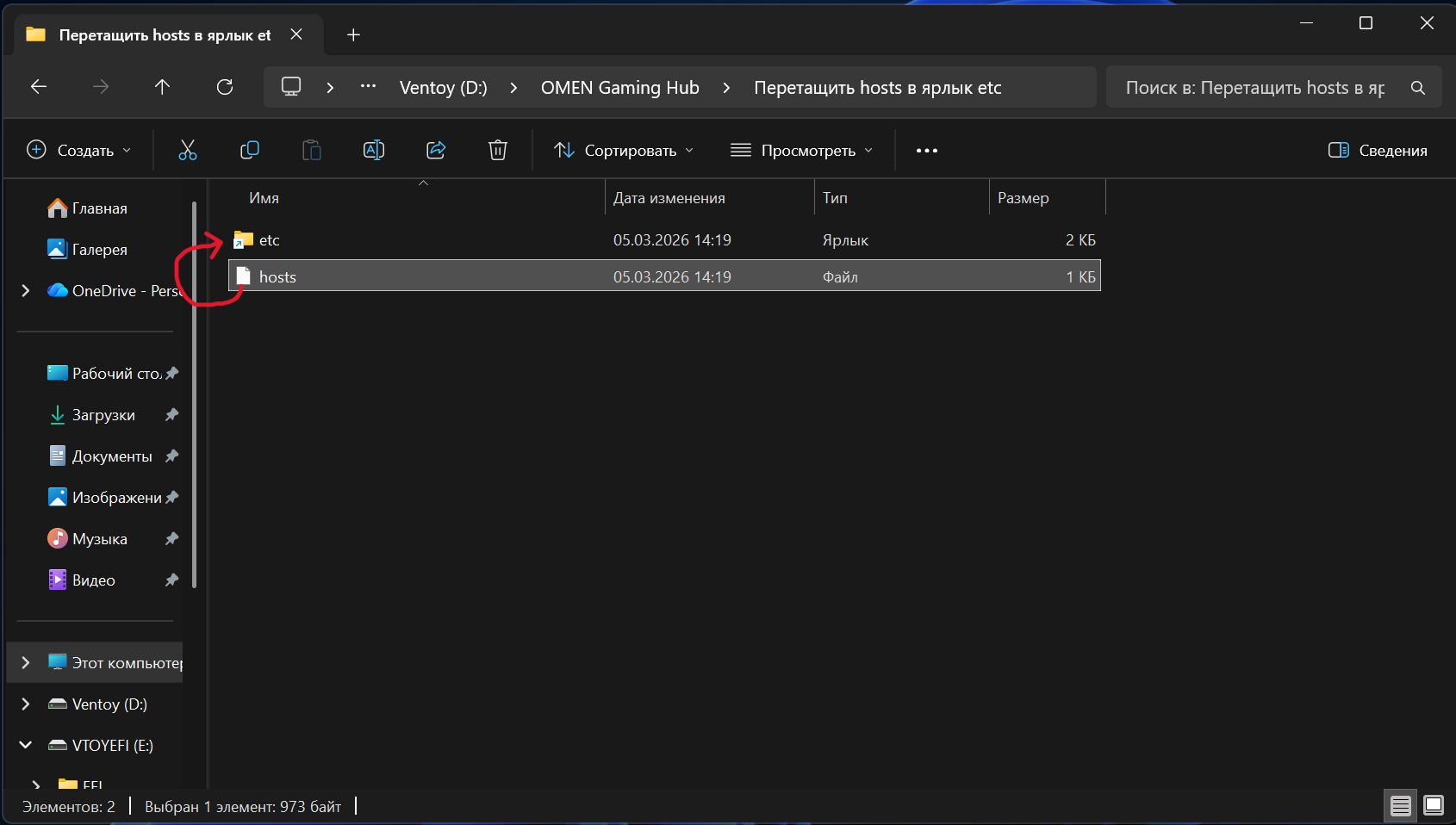The height and width of the screenshot is (825, 1456).
Task: Open the See more ellipsis menu
Action: point(927,151)
